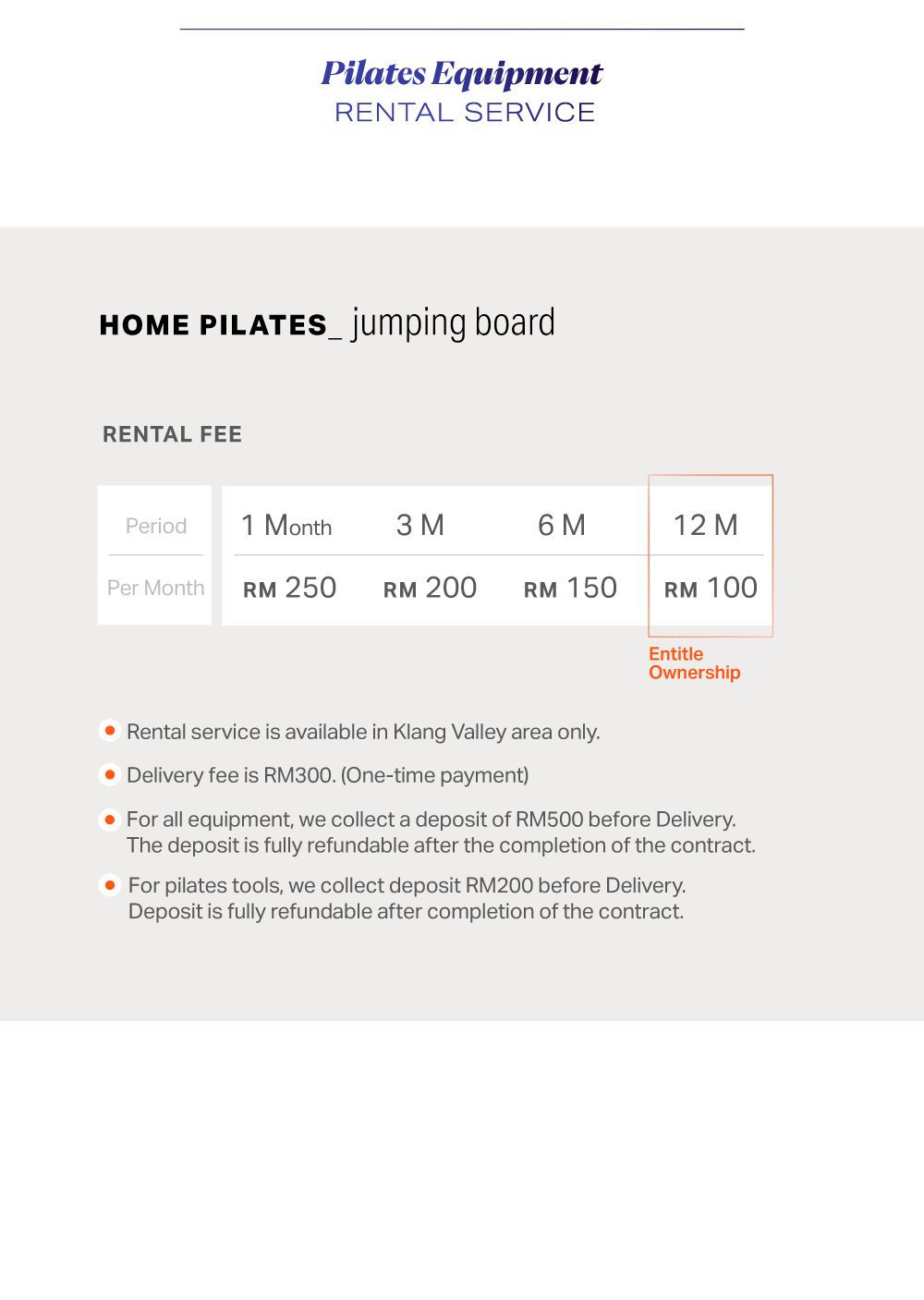Select the 6 M rental period

click(x=562, y=525)
